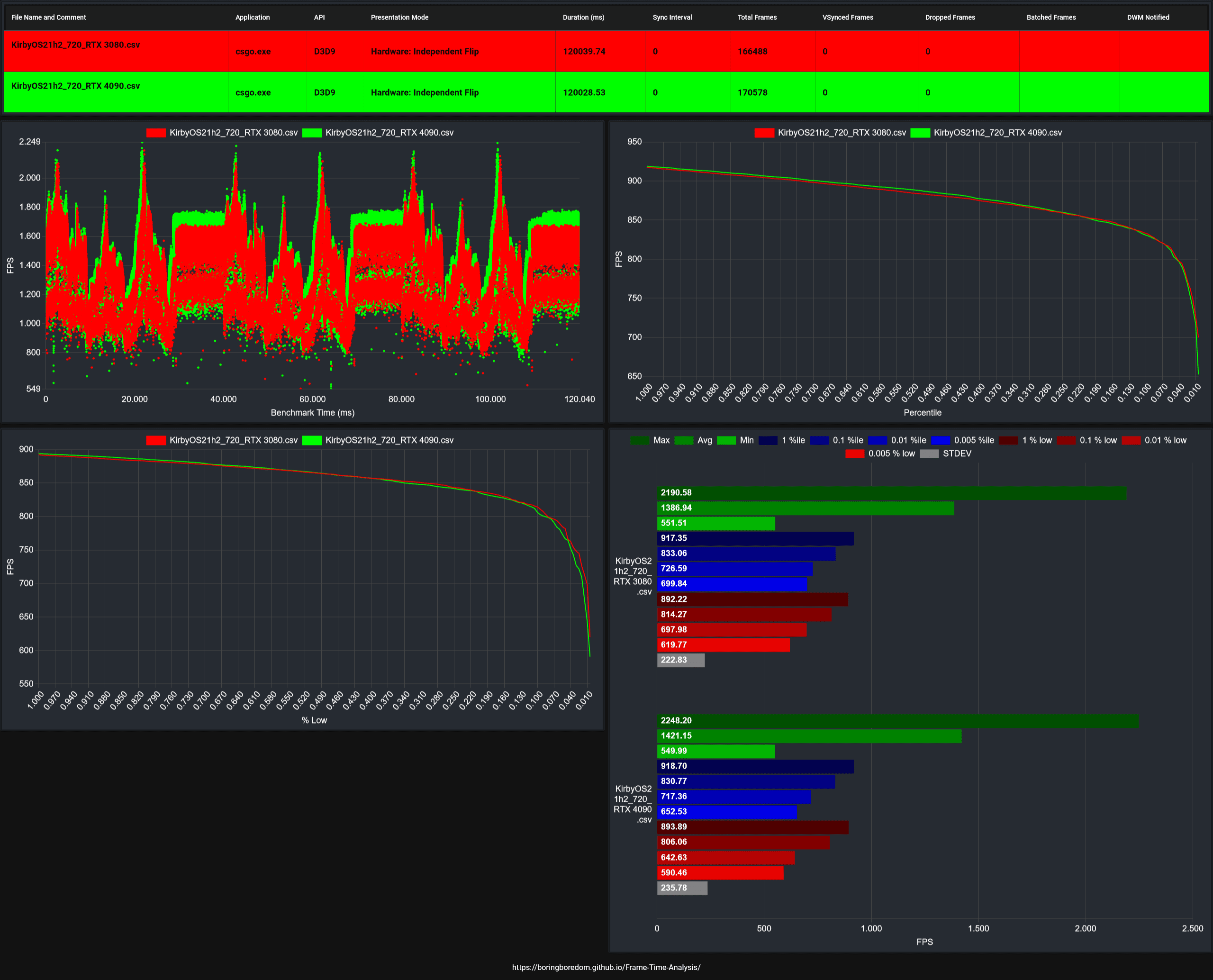Viewport: 1213px width, 980px height.
Task: Toggle the 0.005 % low legend swatch
Action: click(855, 454)
